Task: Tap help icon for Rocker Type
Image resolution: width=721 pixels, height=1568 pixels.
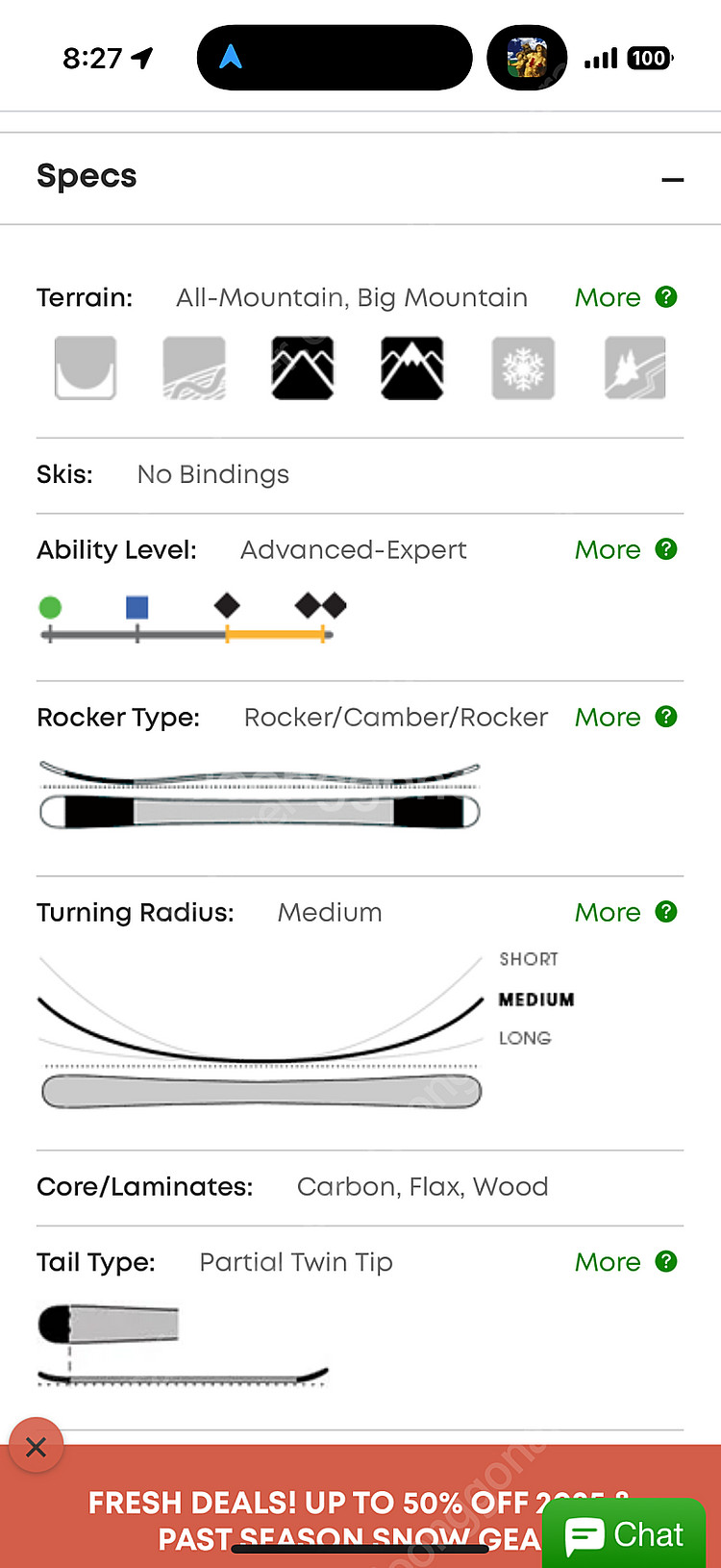Action: 666,717
